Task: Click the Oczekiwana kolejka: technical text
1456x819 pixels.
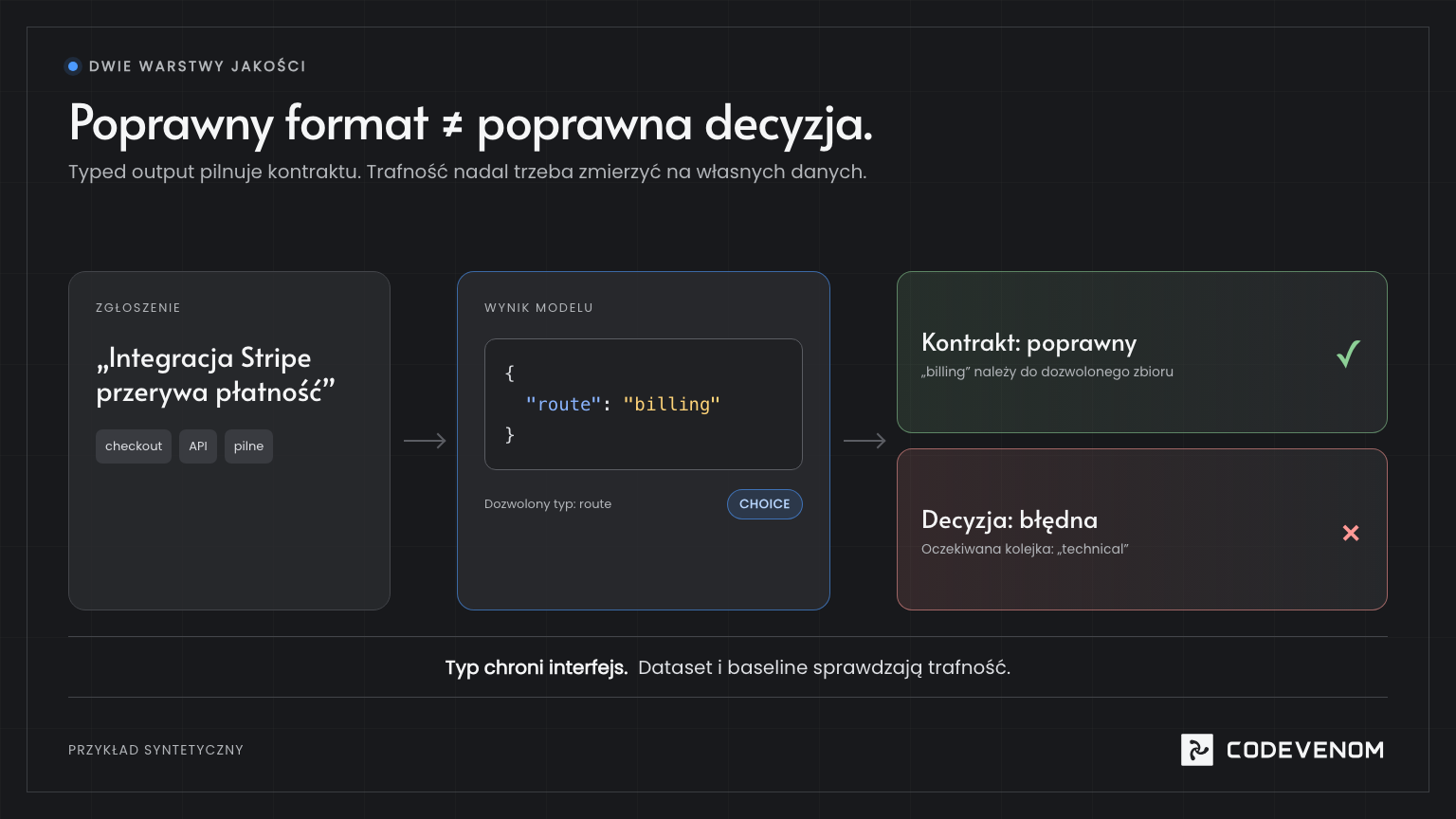Action: click(1025, 549)
